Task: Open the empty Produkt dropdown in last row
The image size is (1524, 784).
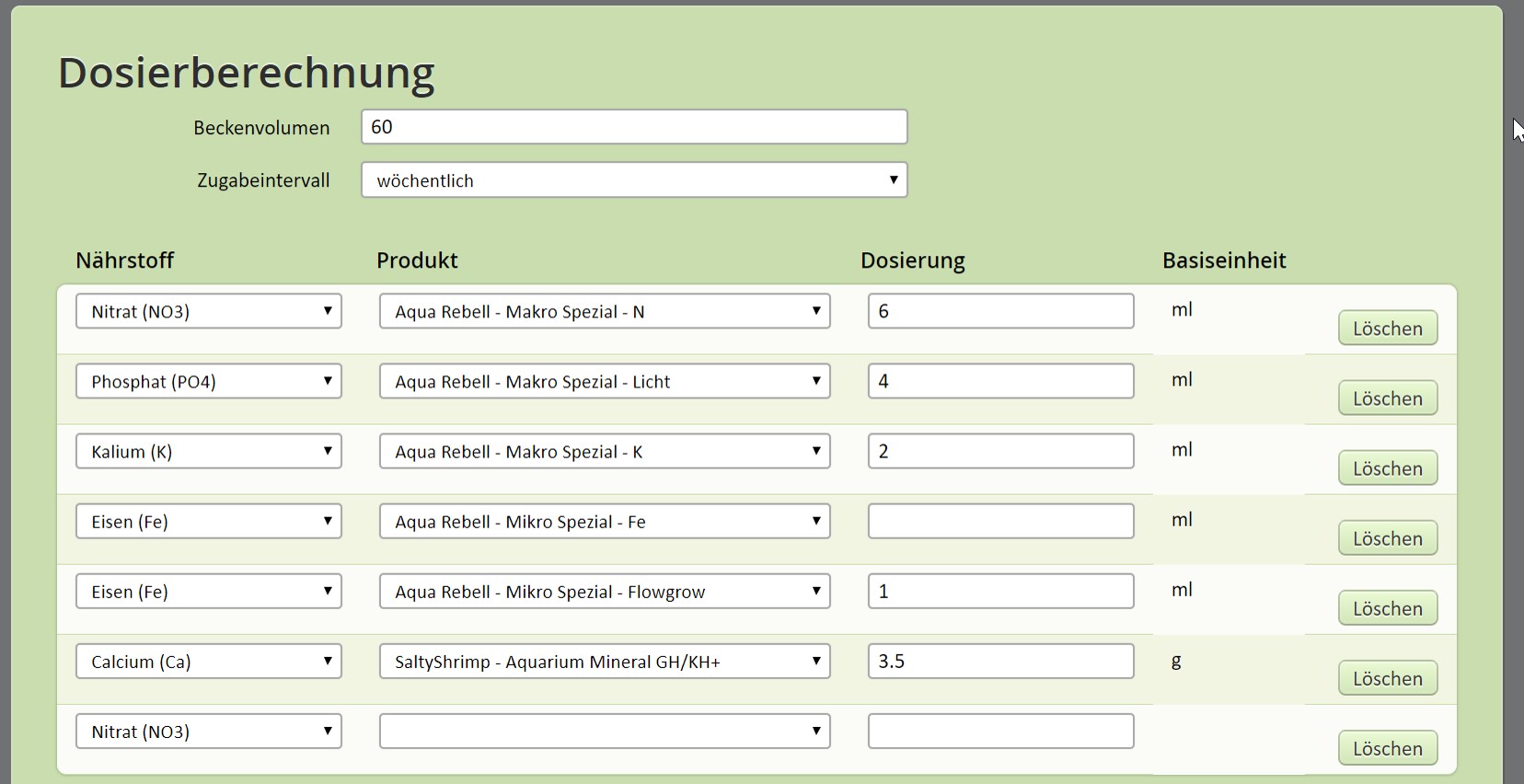Action: click(x=605, y=731)
